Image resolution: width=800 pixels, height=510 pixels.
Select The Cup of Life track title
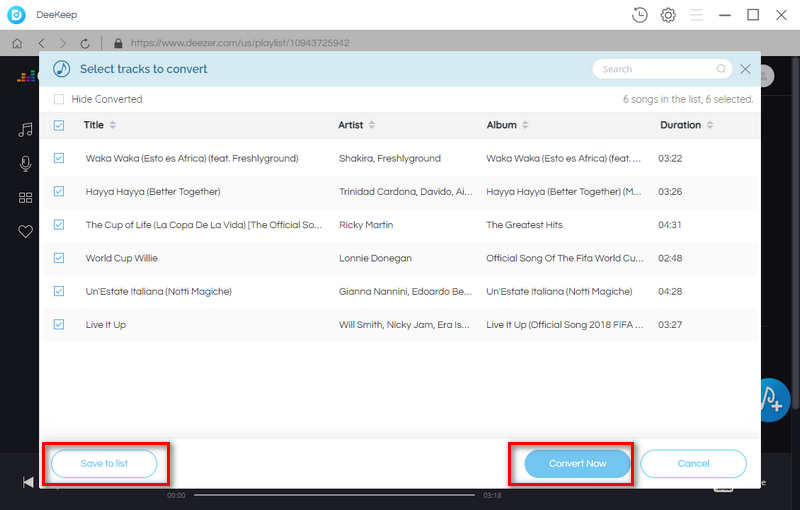(x=204, y=225)
